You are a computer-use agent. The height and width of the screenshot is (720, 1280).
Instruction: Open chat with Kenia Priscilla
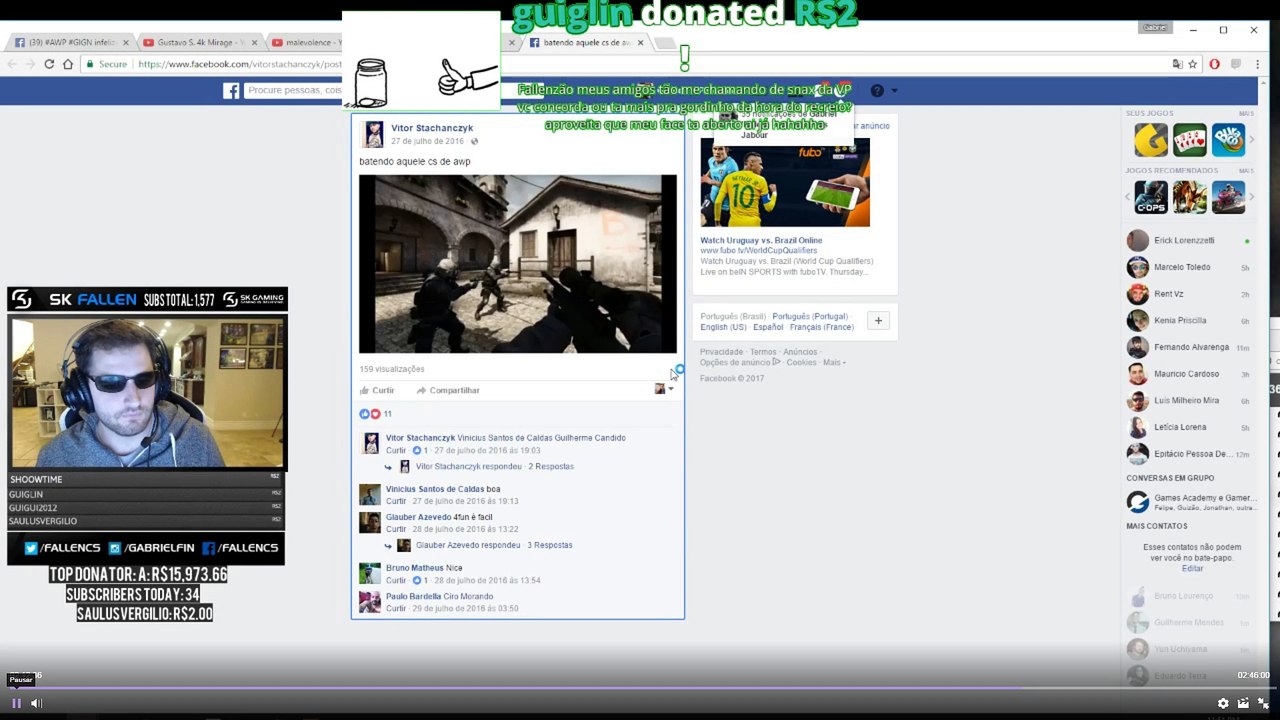pos(1189,321)
